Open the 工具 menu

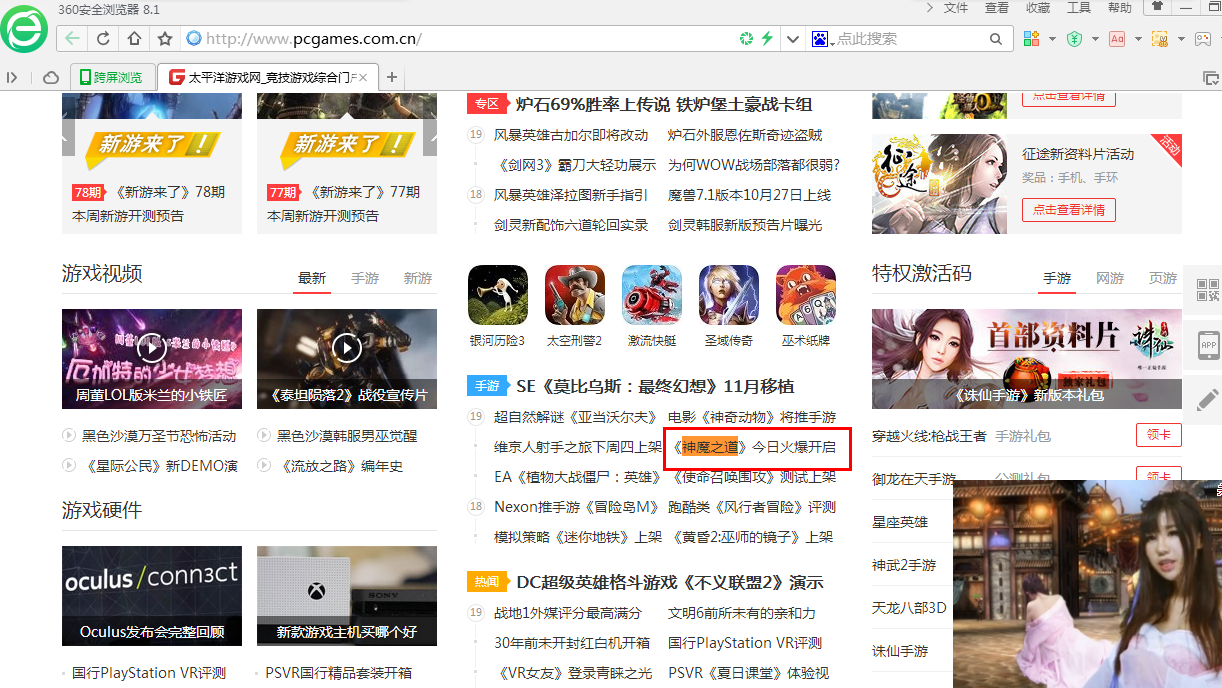point(1079,8)
